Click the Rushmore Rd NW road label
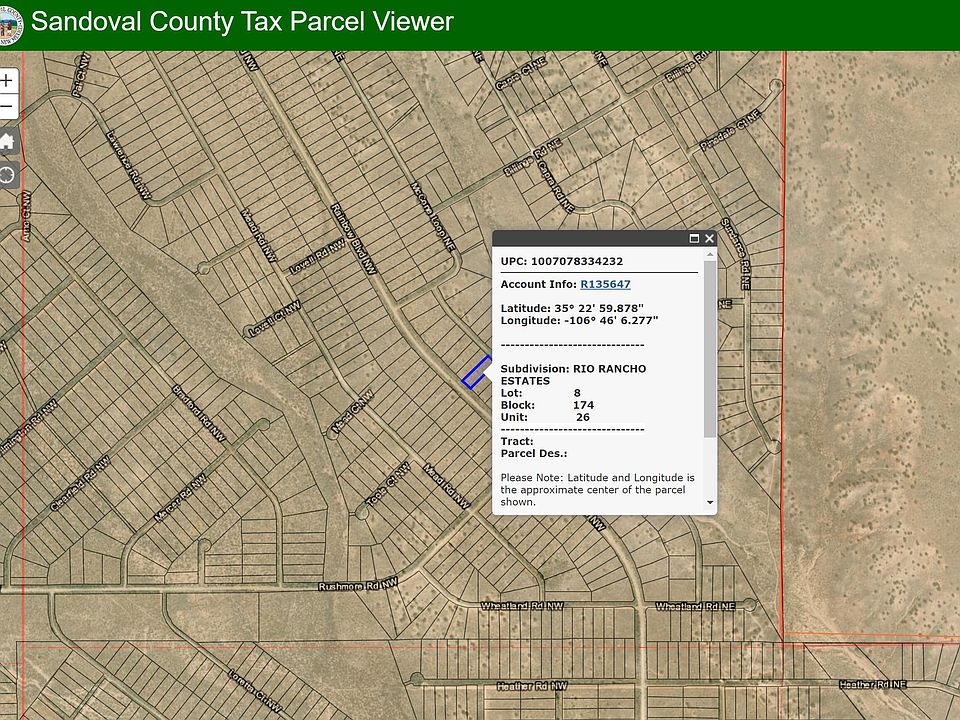The image size is (960, 720). [357, 587]
